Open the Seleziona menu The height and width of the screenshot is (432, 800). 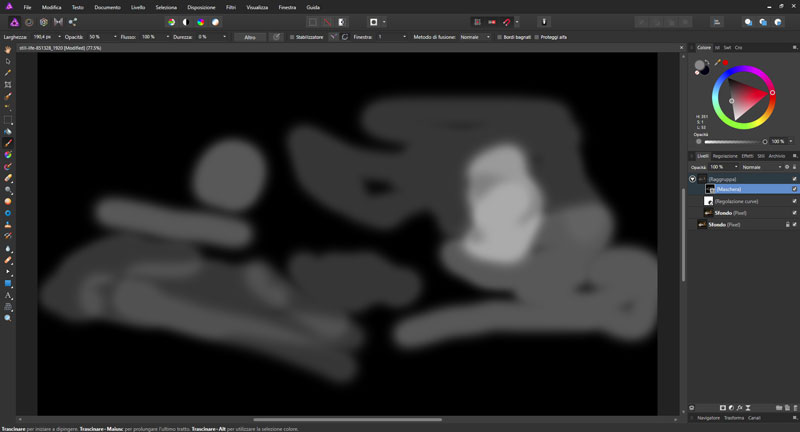166,7
